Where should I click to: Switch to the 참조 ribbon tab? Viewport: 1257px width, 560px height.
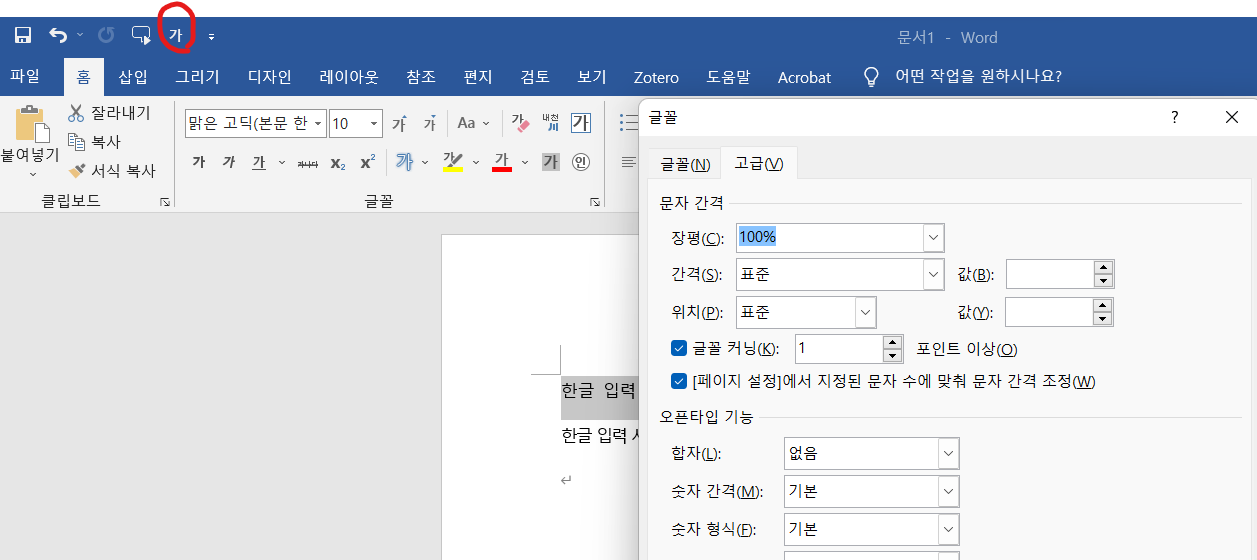421,77
